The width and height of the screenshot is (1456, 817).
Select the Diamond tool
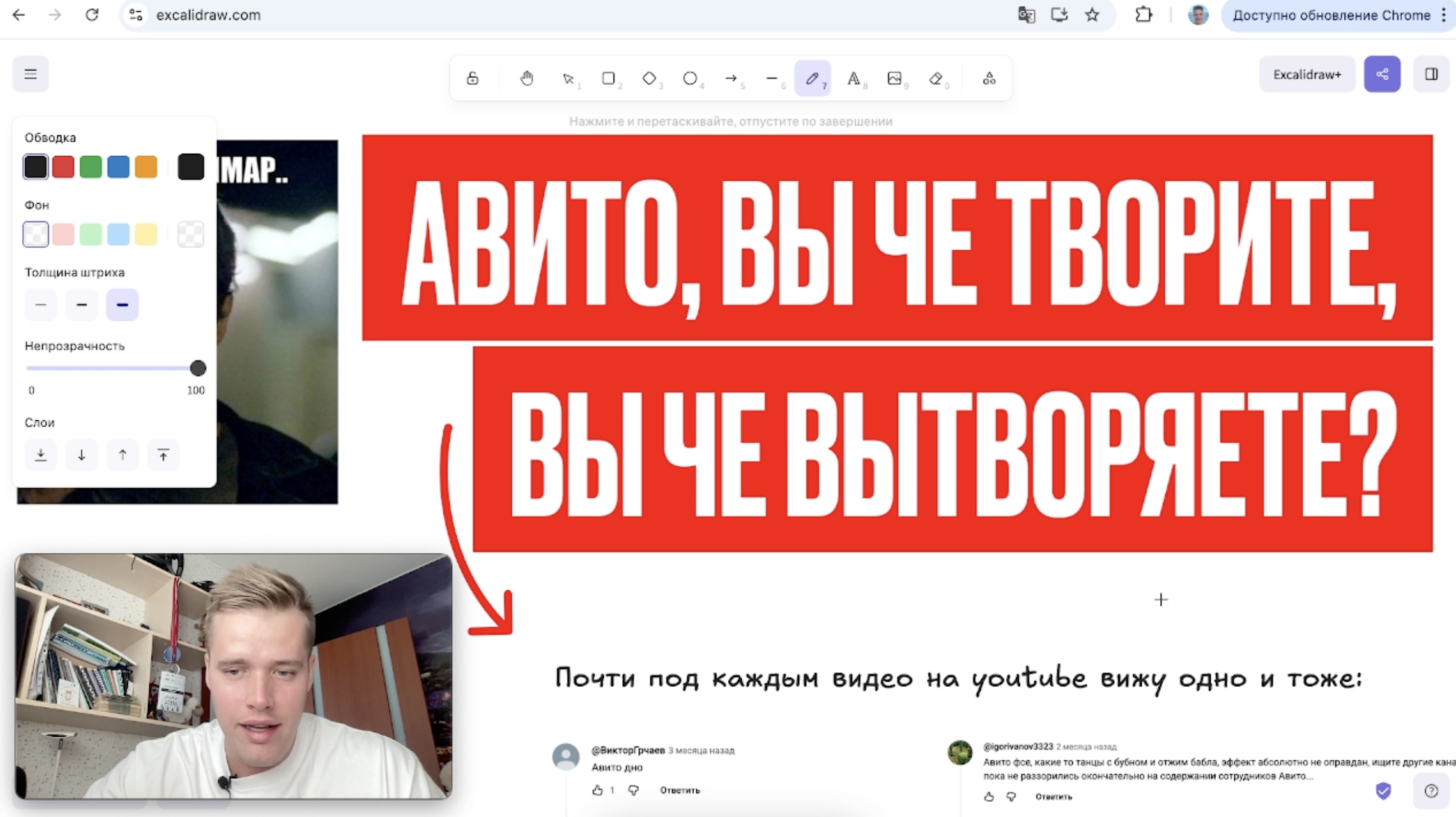point(650,78)
